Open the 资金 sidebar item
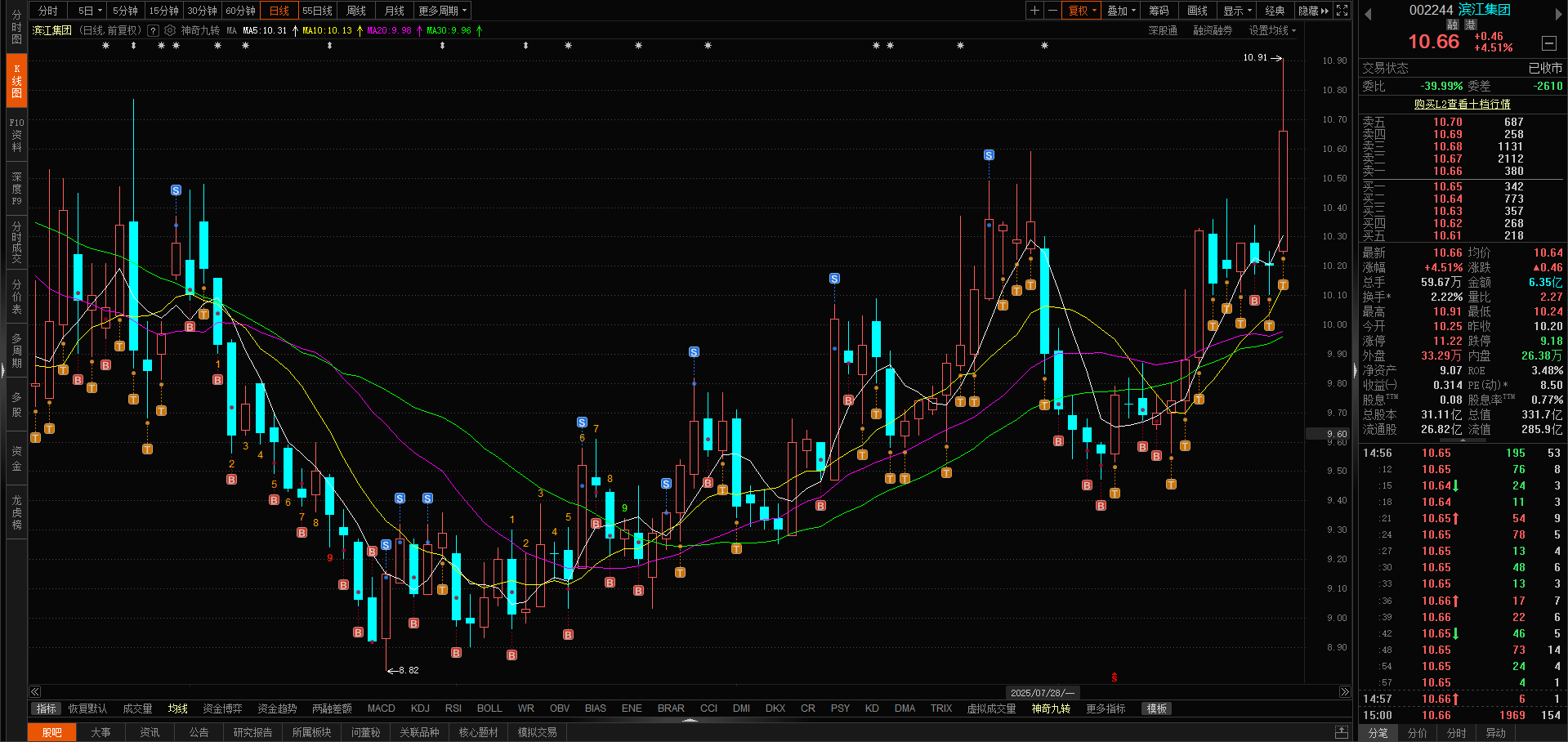1568x742 pixels. [x=17, y=458]
